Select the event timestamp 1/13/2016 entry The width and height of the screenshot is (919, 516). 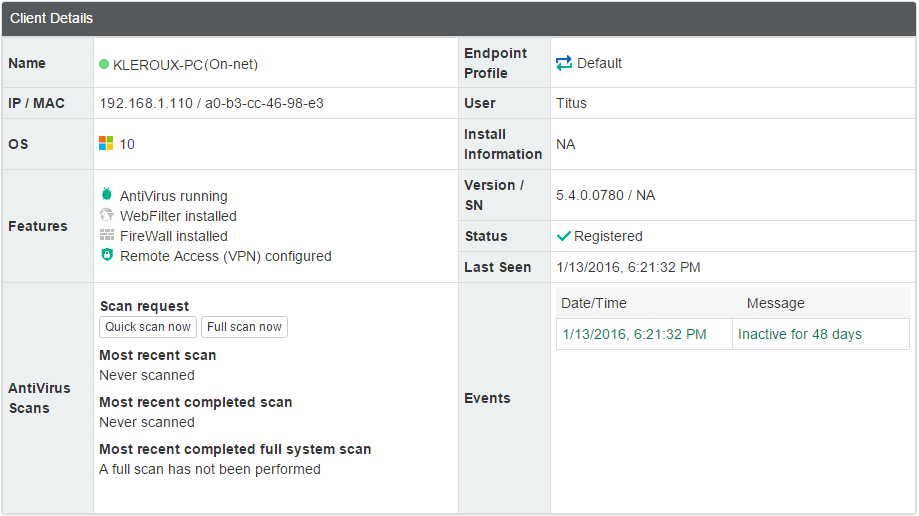634,334
